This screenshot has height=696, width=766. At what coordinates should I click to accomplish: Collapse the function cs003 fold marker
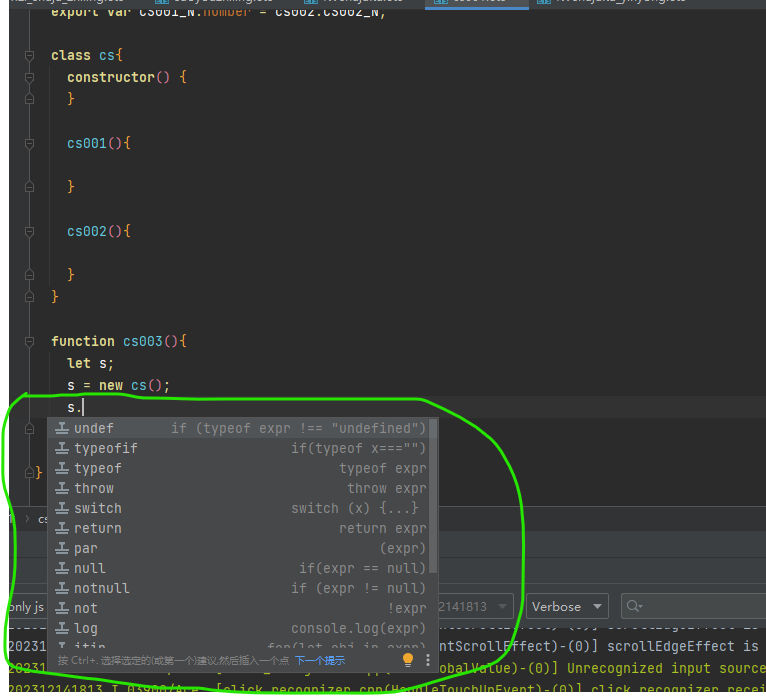click(29, 341)
